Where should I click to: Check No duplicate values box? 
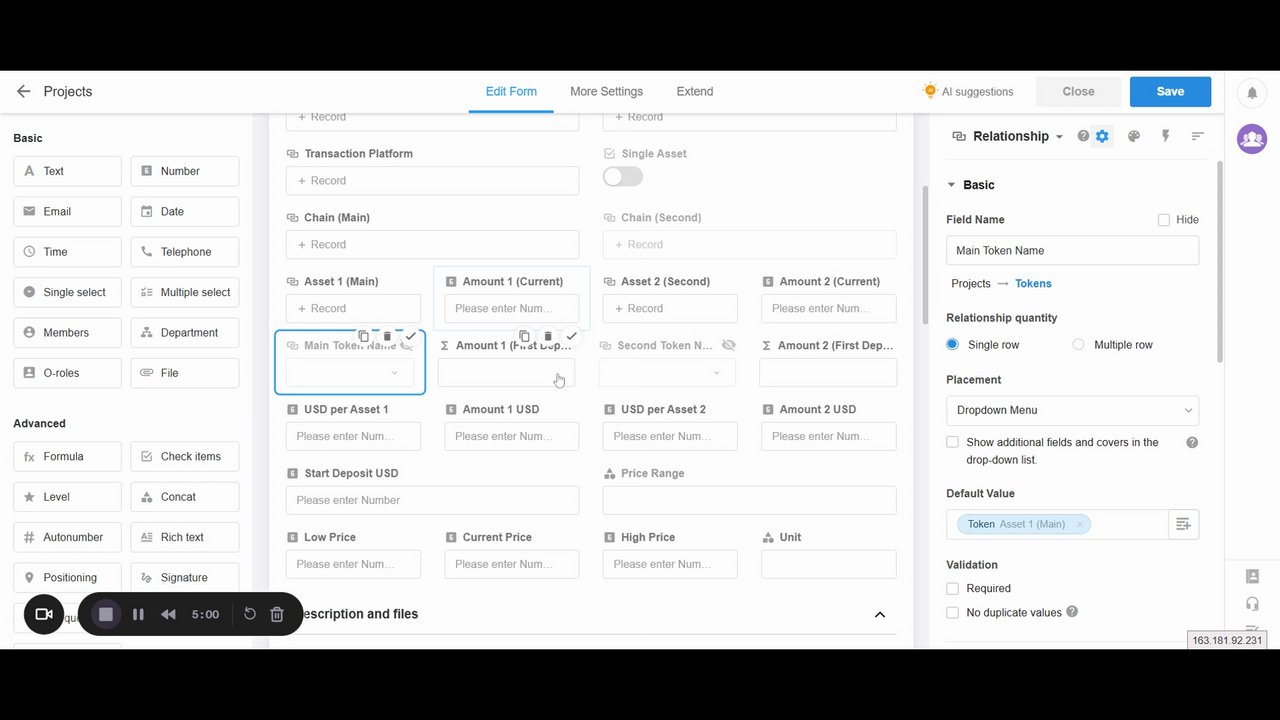click(x=952, y=612)
